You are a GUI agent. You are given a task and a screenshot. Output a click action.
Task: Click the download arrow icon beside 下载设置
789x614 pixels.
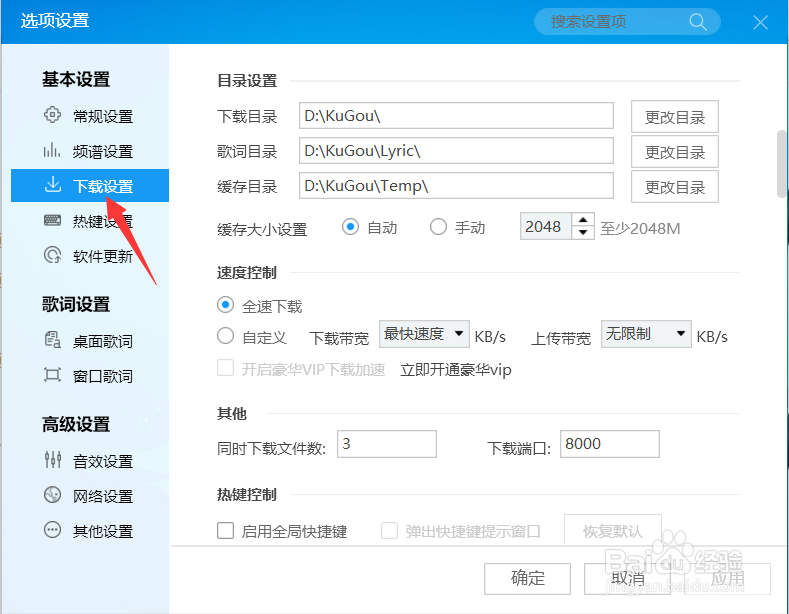(x=53, y=185)
